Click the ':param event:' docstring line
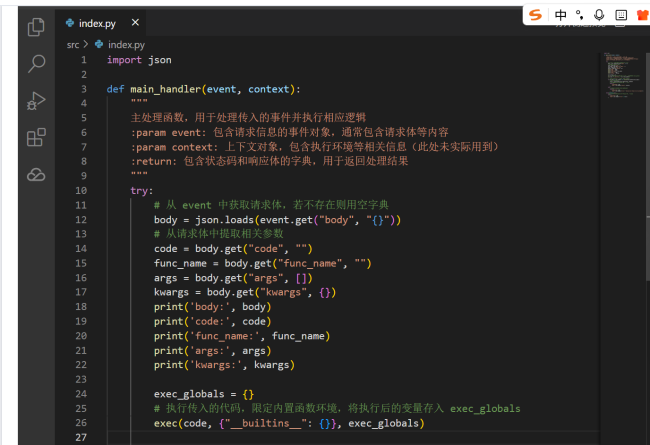Screen dimensions: 650x445 click(x=289, y=133)
